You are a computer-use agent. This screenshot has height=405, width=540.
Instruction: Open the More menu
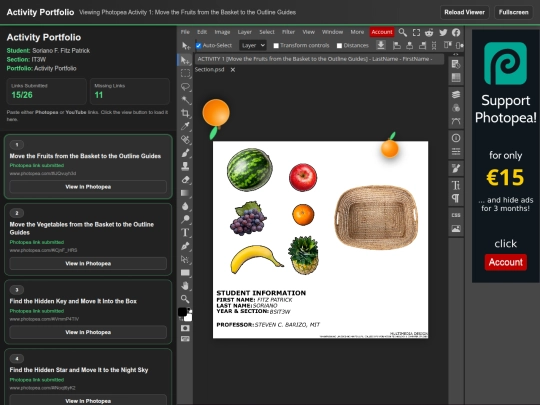pyautogui.click(x=357, y=32)
